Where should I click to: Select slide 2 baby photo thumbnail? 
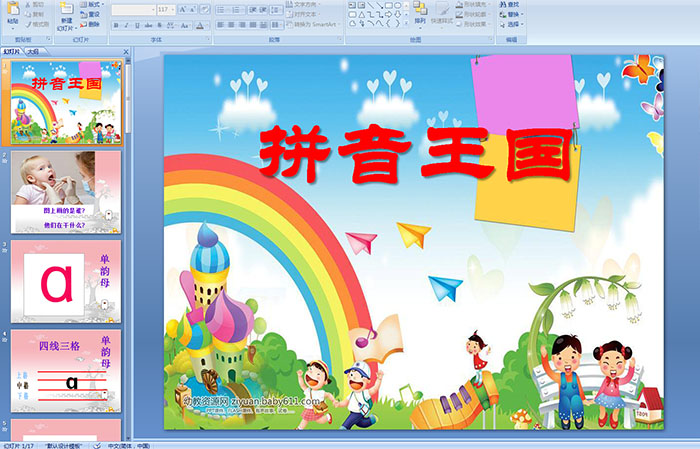66,192
